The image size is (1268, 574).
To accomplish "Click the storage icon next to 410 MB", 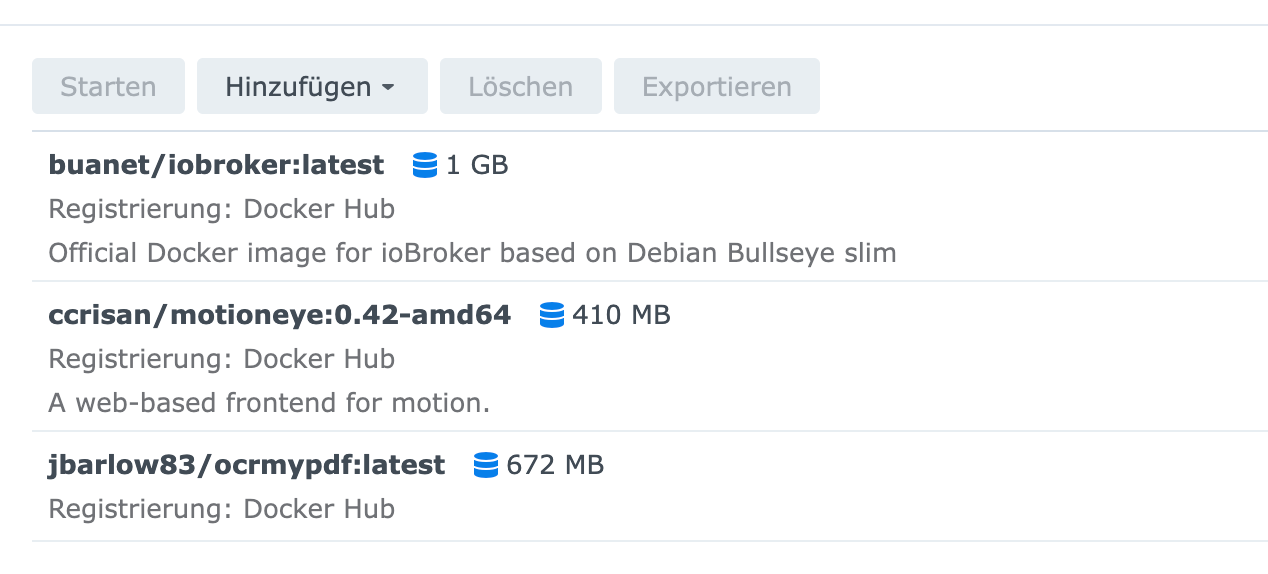I will point(551,315).
